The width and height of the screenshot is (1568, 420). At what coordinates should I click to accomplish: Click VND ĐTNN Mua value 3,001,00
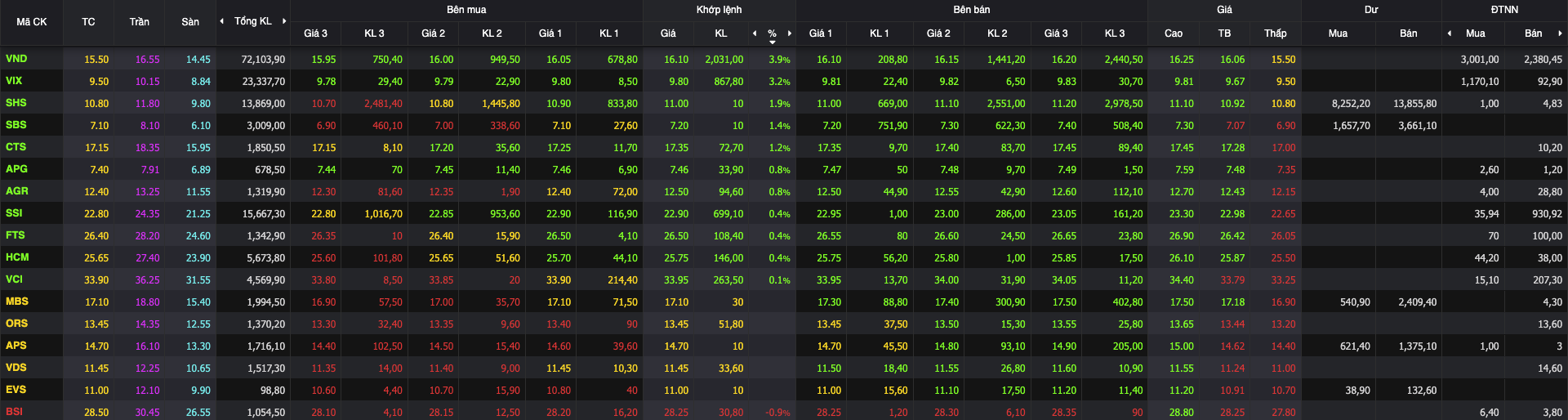pyautogui.click(x=1480, y=60)
